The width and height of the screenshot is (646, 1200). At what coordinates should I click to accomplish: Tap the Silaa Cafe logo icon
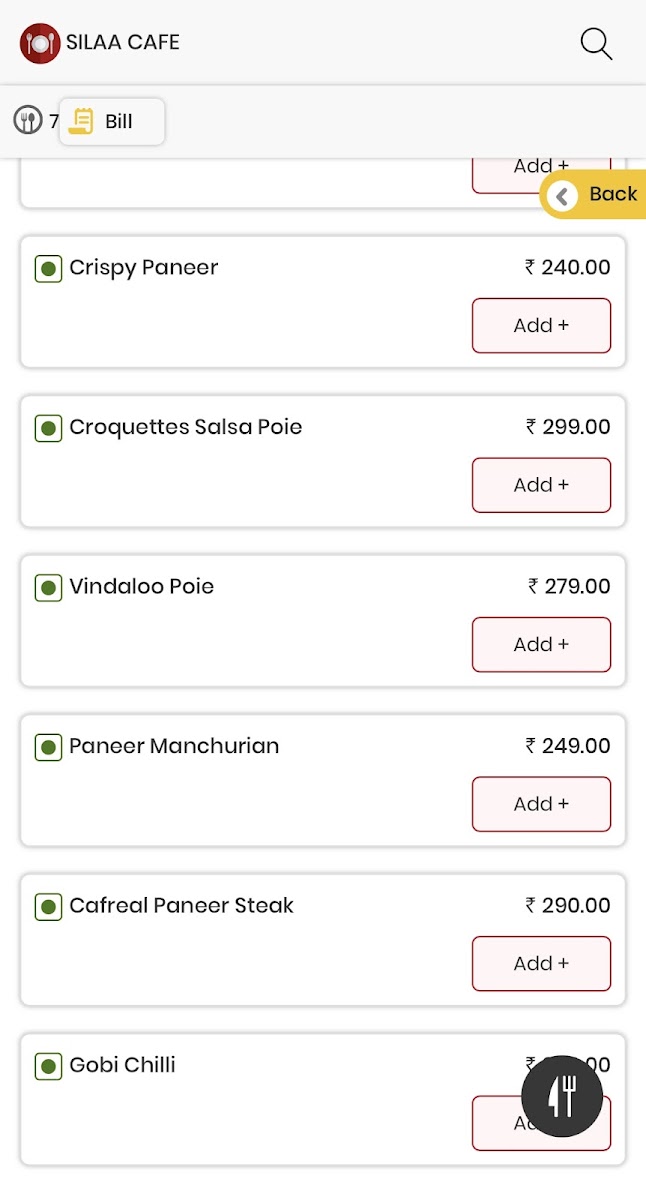tap(40, 43)
